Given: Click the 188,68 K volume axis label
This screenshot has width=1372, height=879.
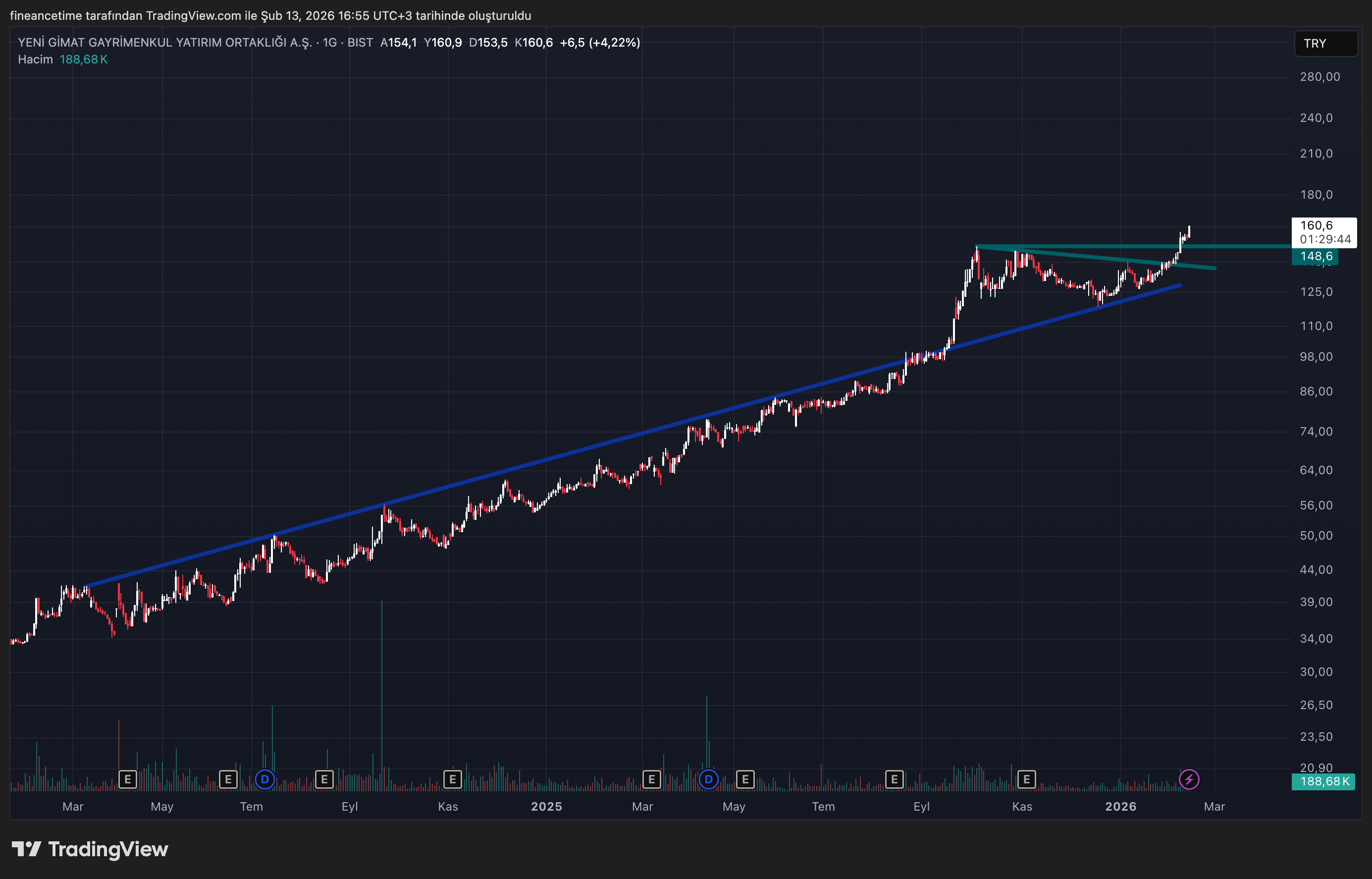Looking at the screenshot, I should point(1323,781).
